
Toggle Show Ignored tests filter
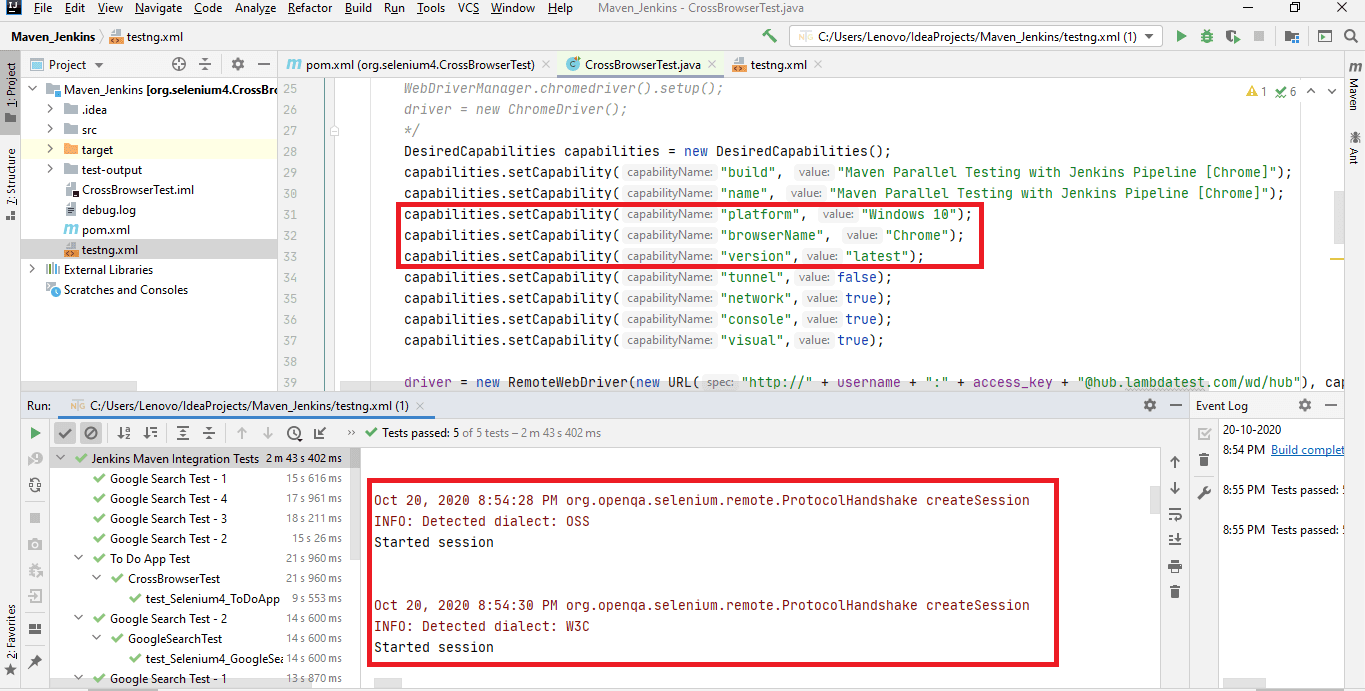coord(92,432)
